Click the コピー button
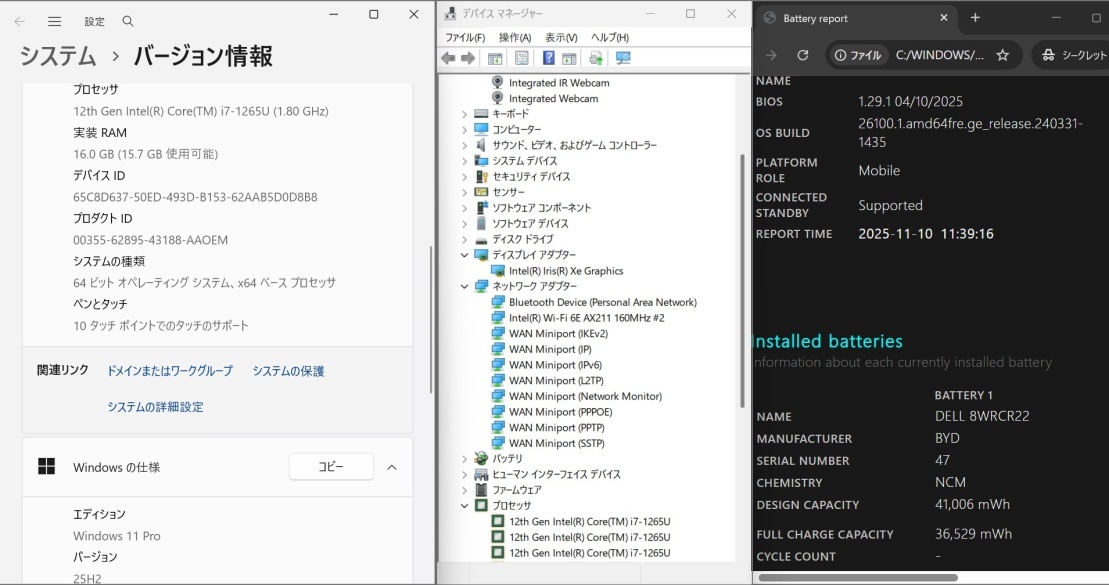Screen dimensions: 1109x585 pos(331,466)
